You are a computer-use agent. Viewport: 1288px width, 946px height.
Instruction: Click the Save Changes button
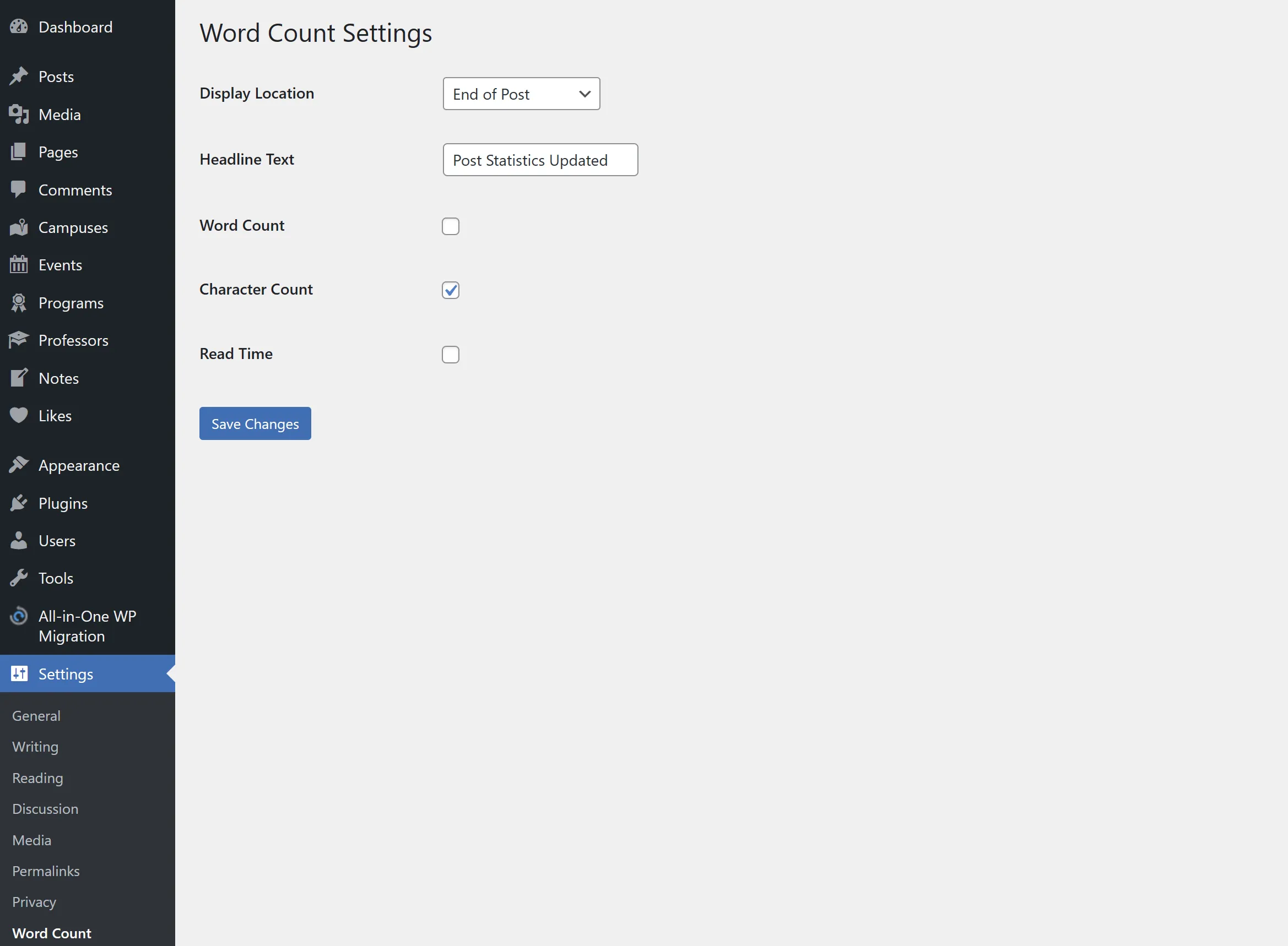point(255,424)
